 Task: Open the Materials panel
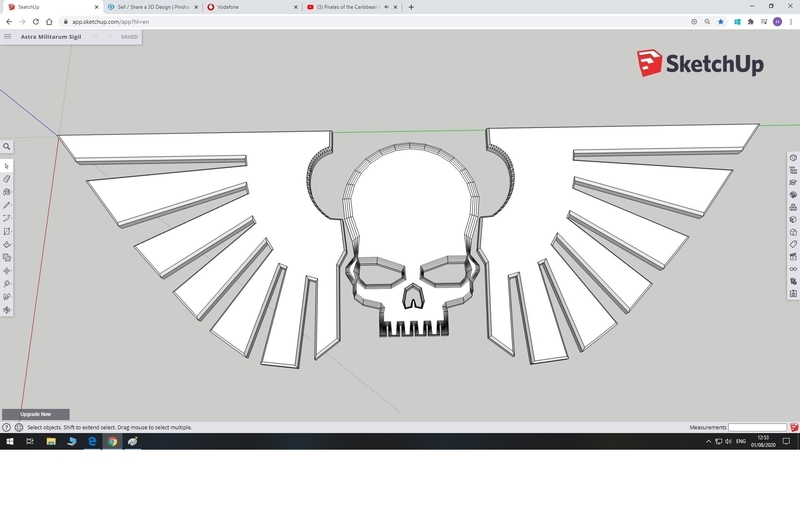[793, 195]
